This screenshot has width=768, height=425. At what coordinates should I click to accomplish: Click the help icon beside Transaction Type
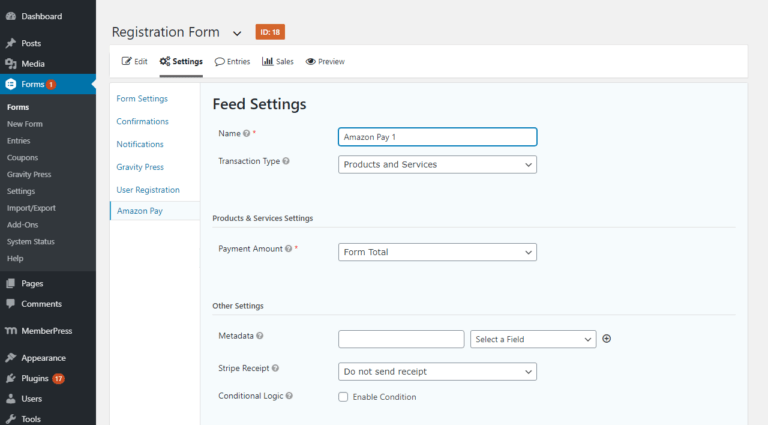pos(286,161)
